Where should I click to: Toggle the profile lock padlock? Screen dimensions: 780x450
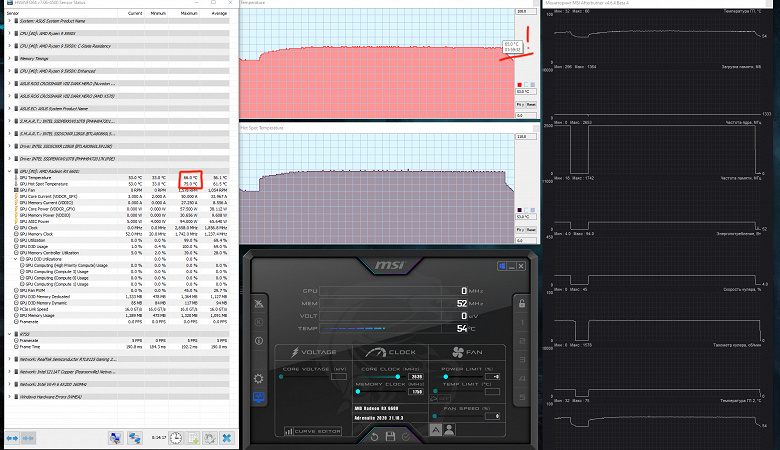(522, 303)
